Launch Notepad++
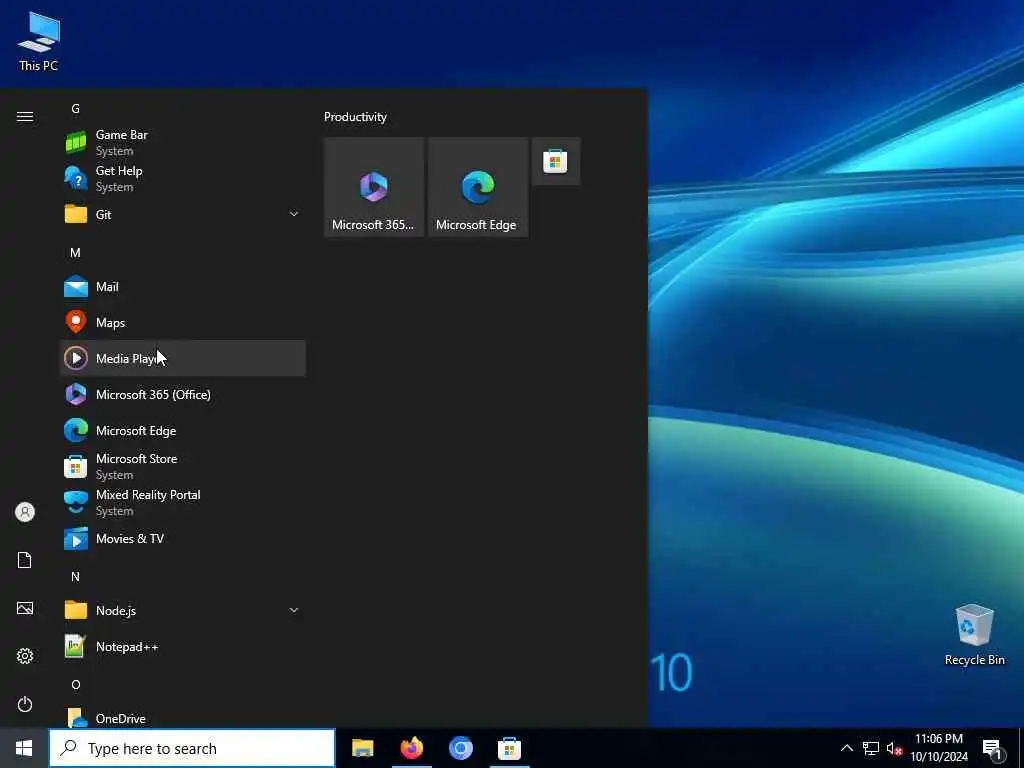This screenshot has height=768, width=1024. (x=183, y=647)
